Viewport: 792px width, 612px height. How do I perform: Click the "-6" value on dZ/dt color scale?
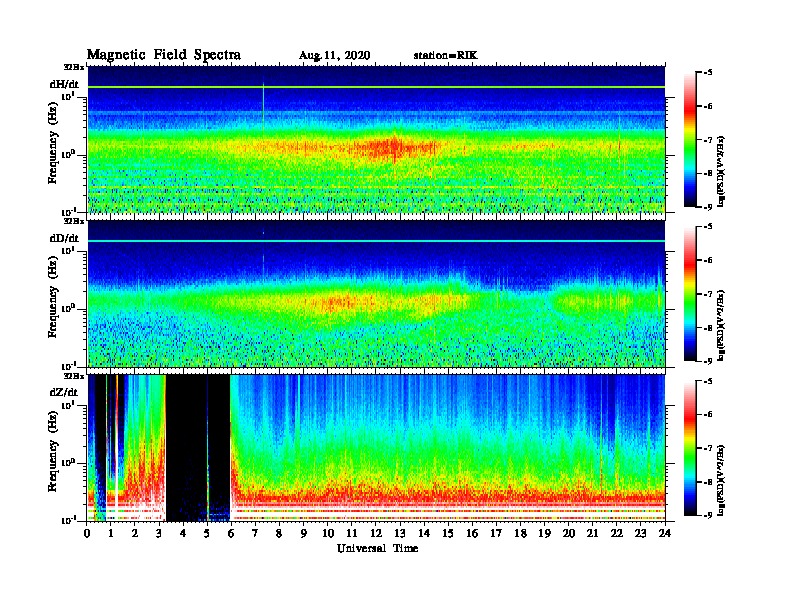(708, 414)
